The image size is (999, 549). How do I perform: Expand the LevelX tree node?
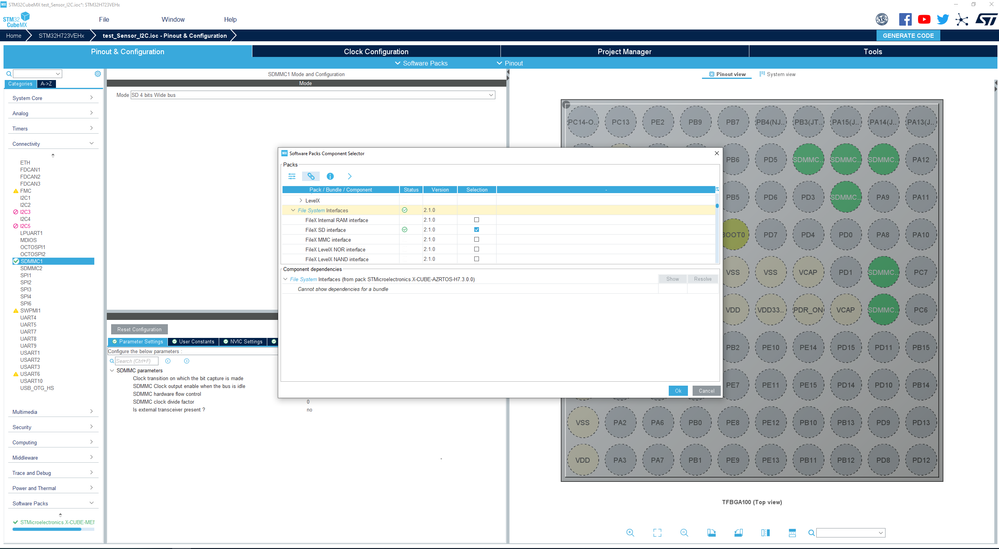point(301,201)
